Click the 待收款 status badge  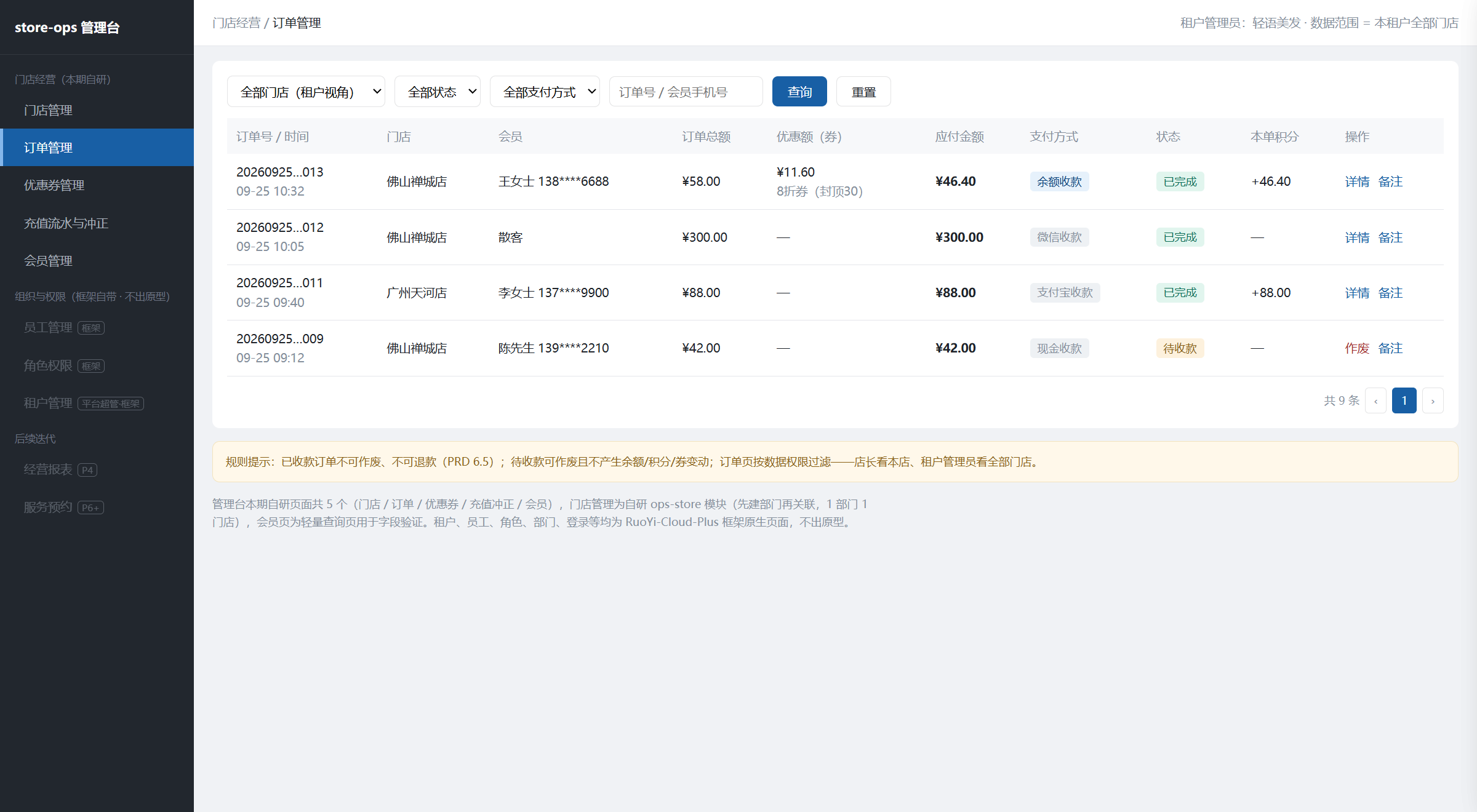tap(1180, 348)
